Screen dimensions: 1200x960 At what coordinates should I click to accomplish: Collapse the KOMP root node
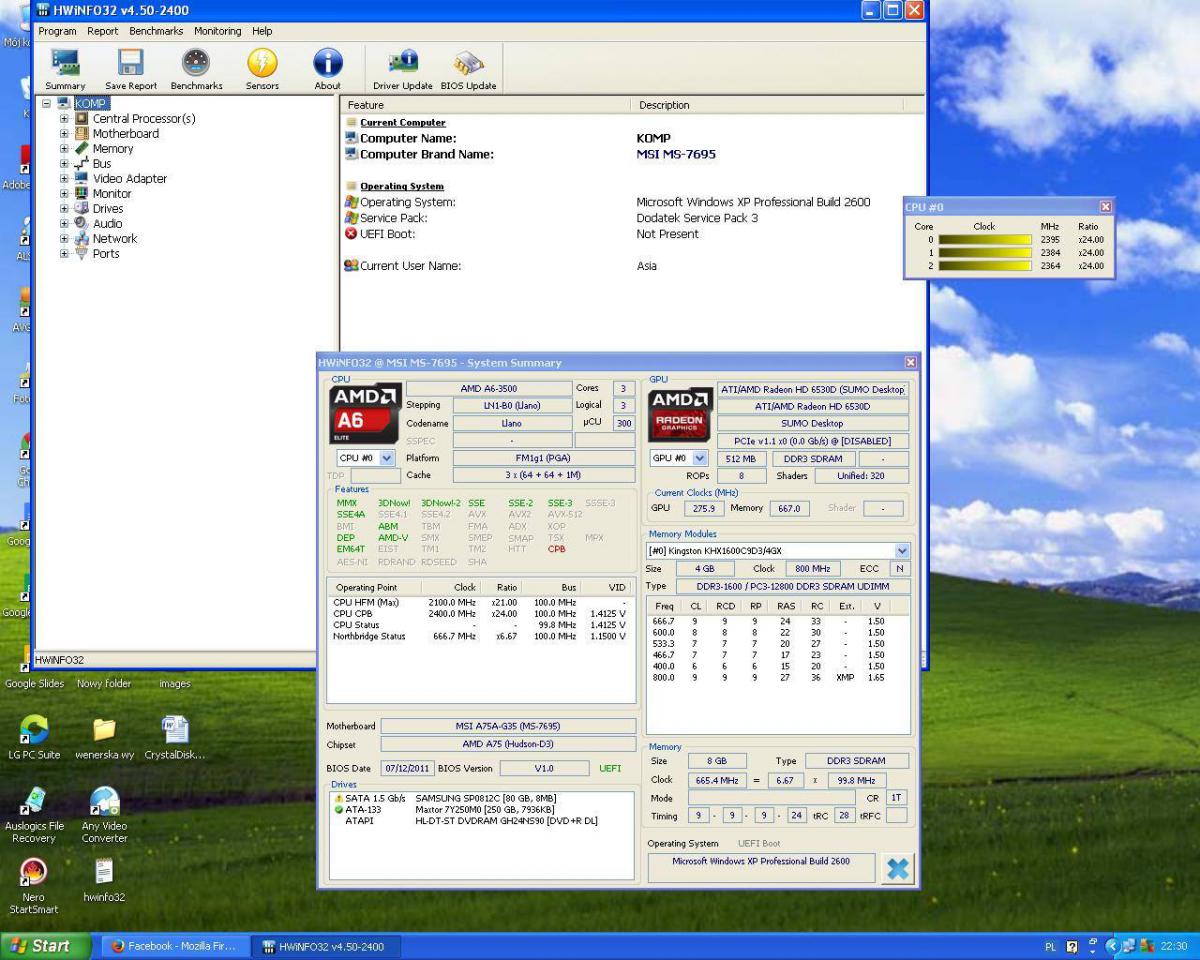coord(46,104)
